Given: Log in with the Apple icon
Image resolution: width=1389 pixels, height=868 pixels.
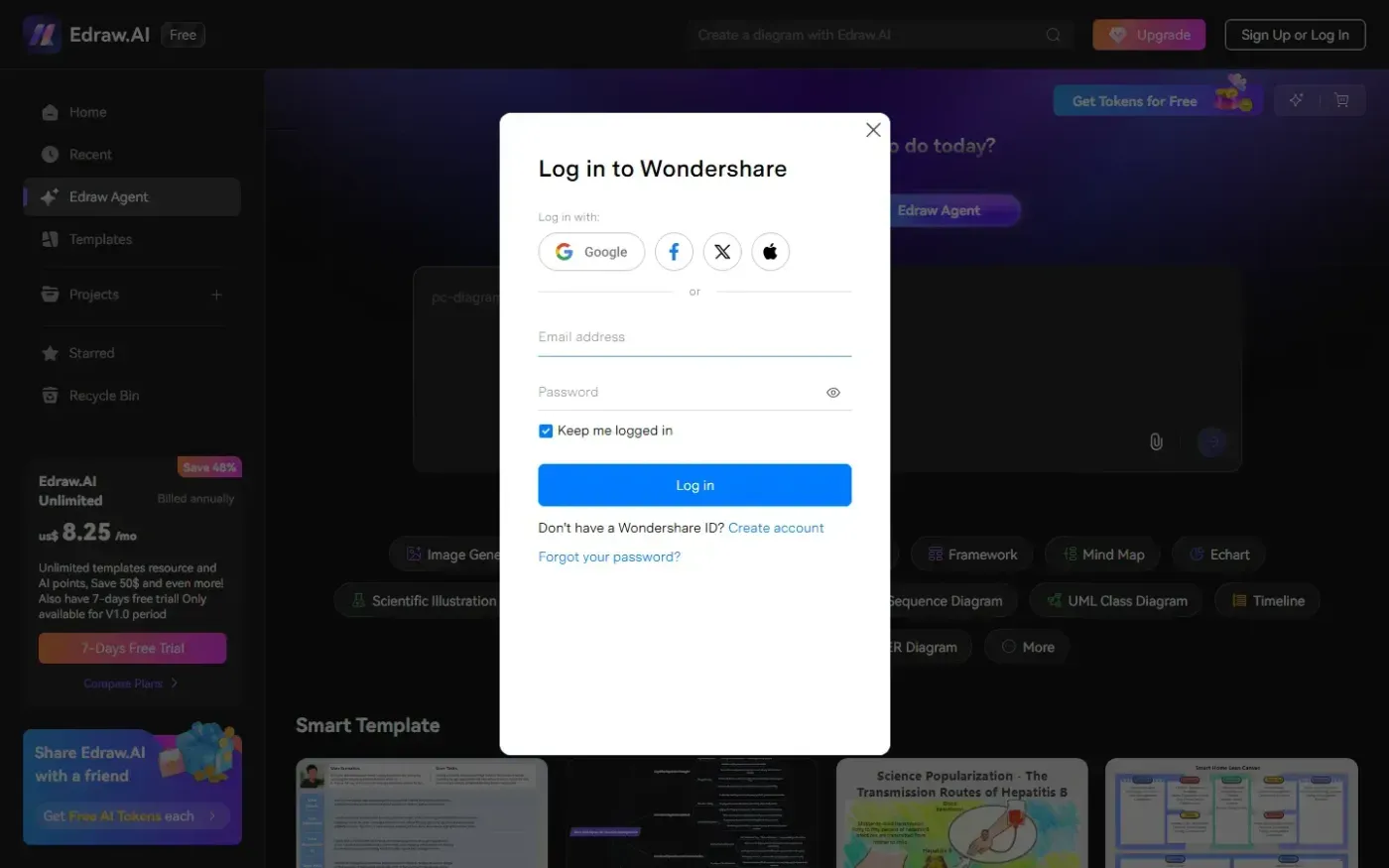Looking at the screenshot, I should point(770,252).
